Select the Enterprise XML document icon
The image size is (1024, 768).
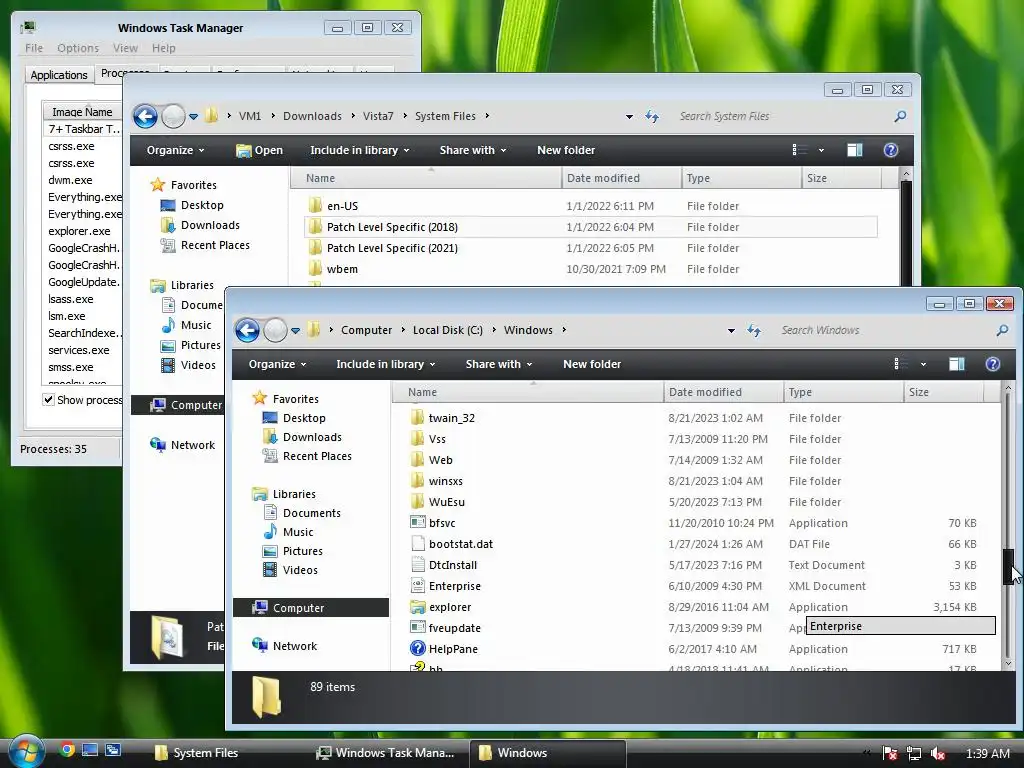pos(418,586)
